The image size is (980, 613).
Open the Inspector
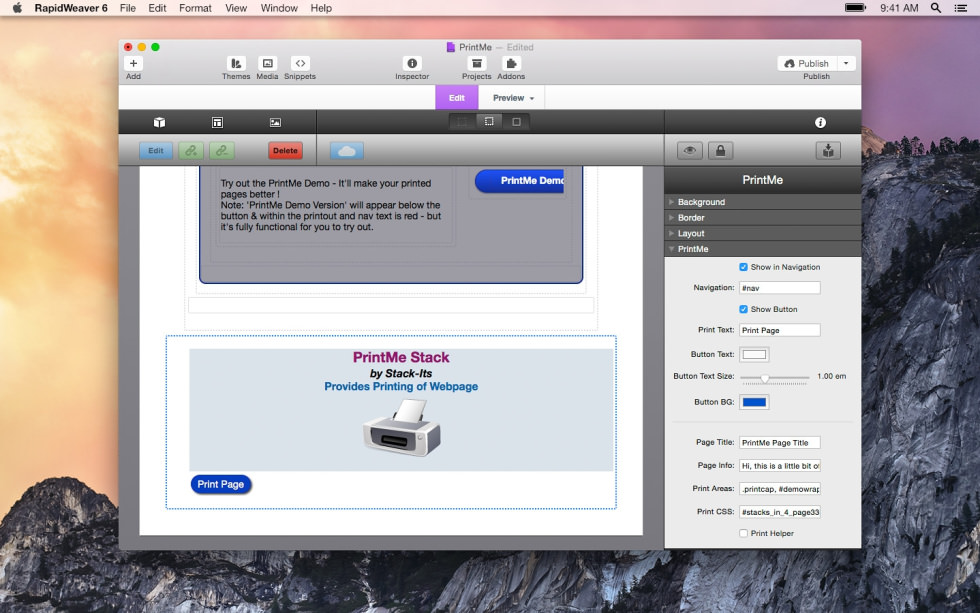click(412, 63)
